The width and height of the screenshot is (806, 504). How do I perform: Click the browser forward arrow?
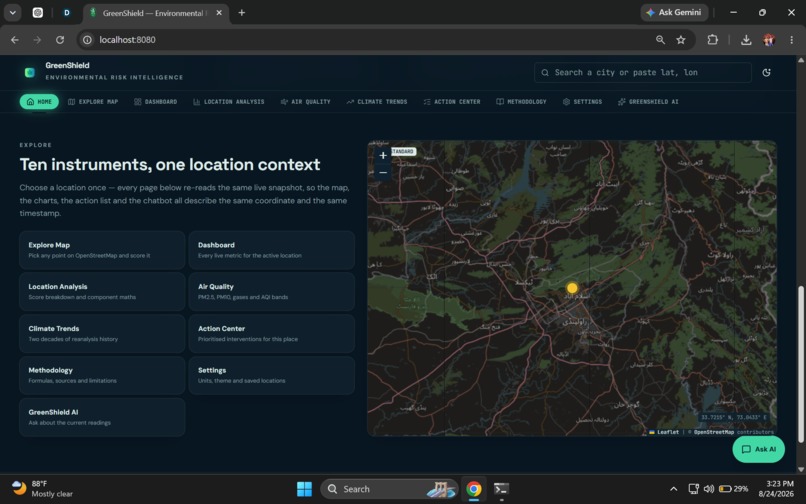(37, 40)
